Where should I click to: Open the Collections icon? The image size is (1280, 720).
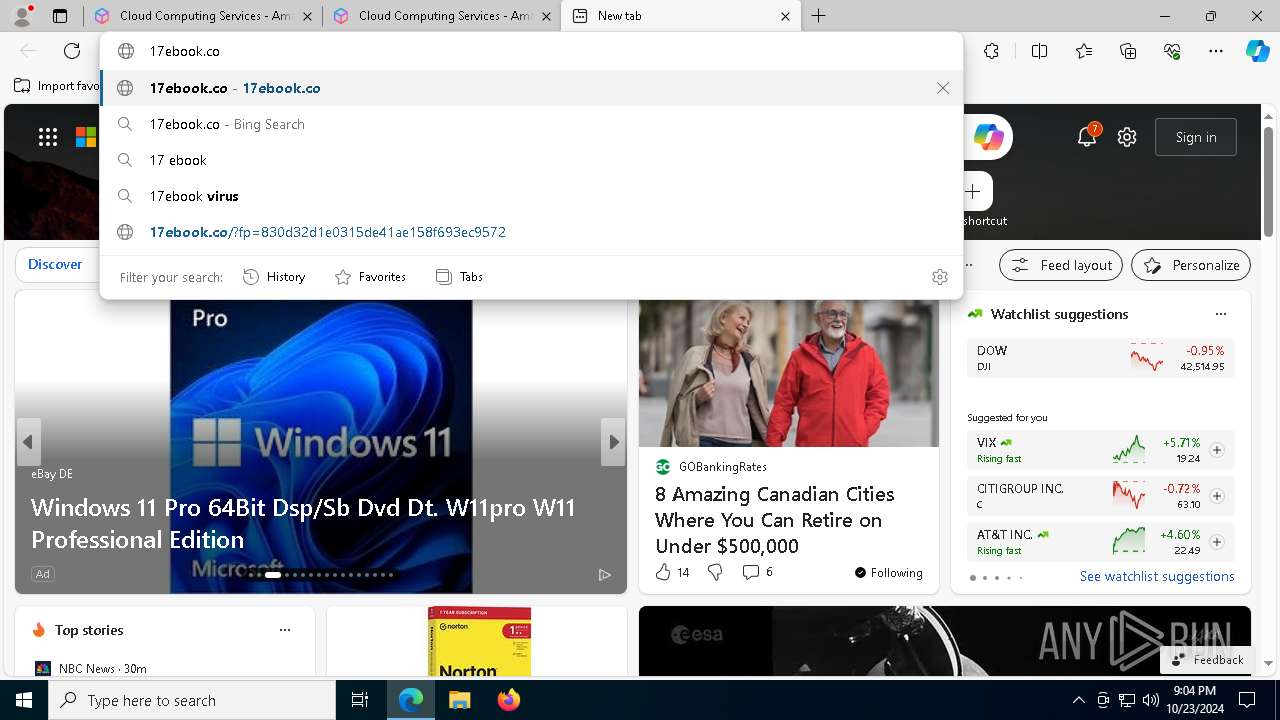pyautogui.click(x=1128, y=51)
